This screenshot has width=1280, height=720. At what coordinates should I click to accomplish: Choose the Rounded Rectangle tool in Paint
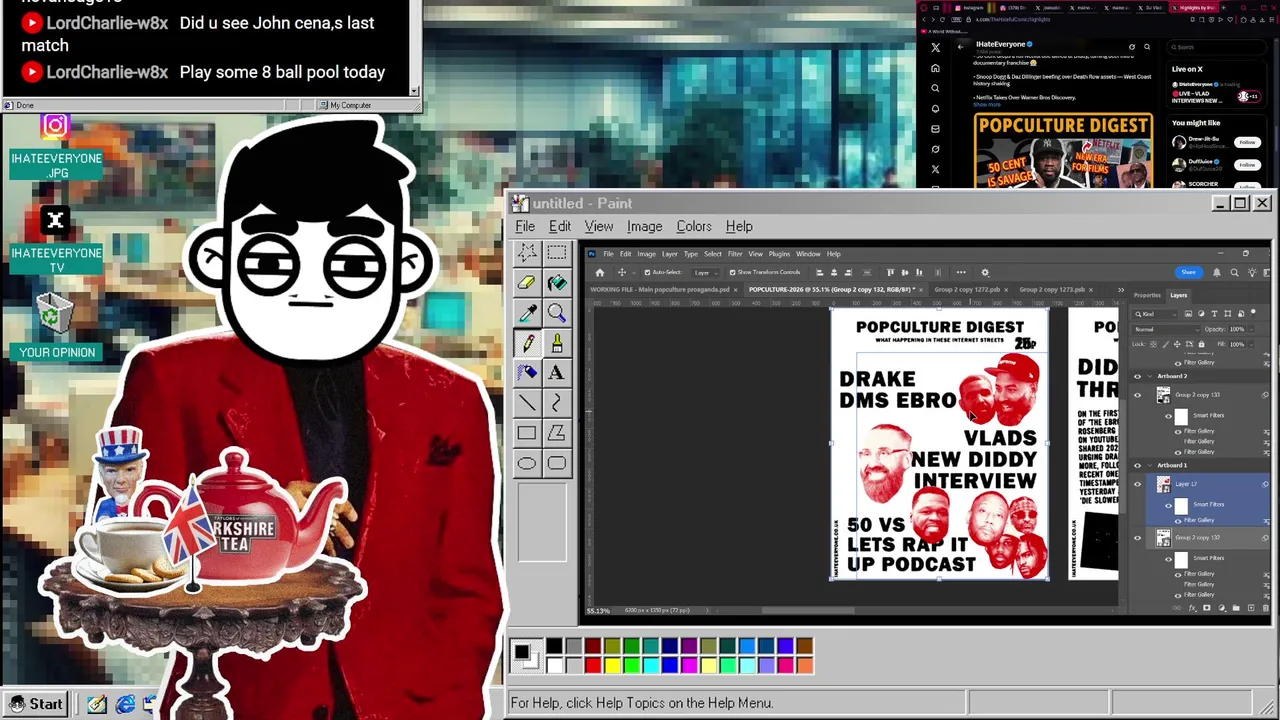coord(557,463)
